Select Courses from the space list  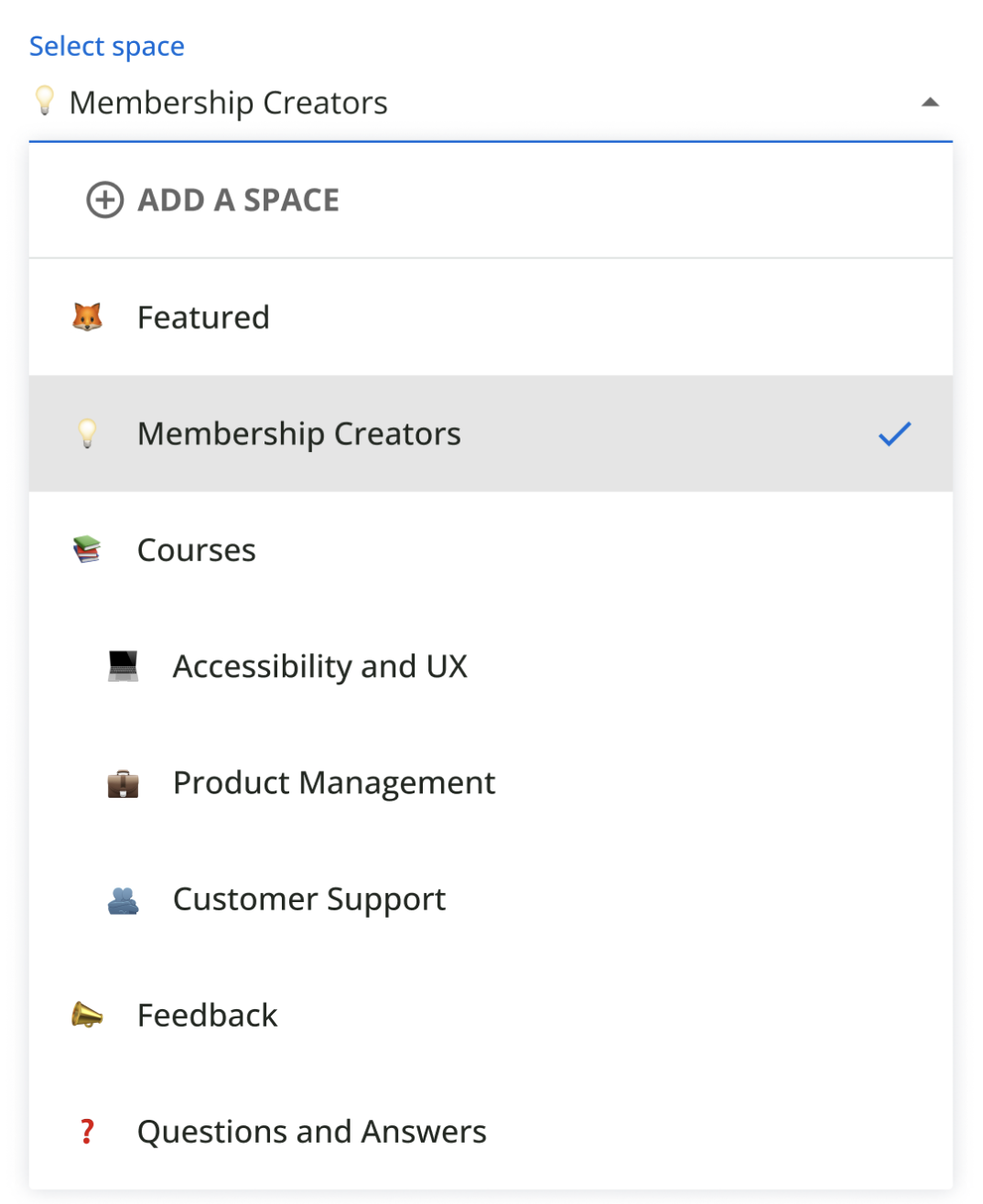coord(197,550)
